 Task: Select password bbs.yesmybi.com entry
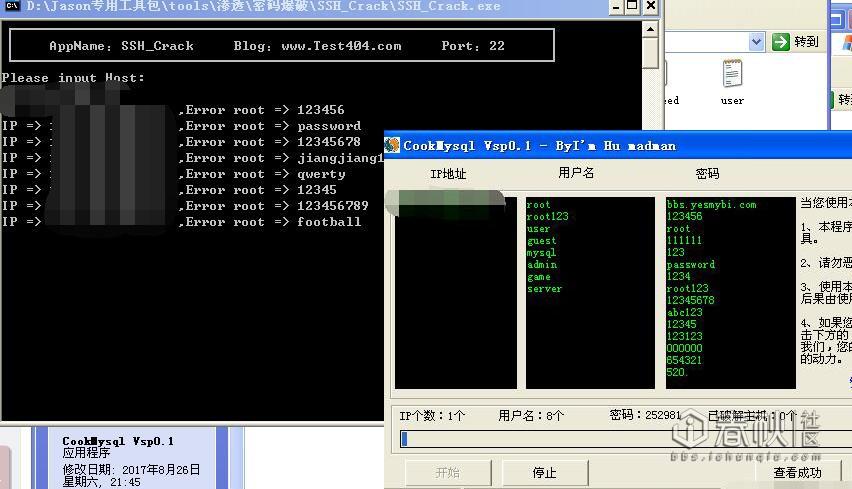[x=711, y=204]
